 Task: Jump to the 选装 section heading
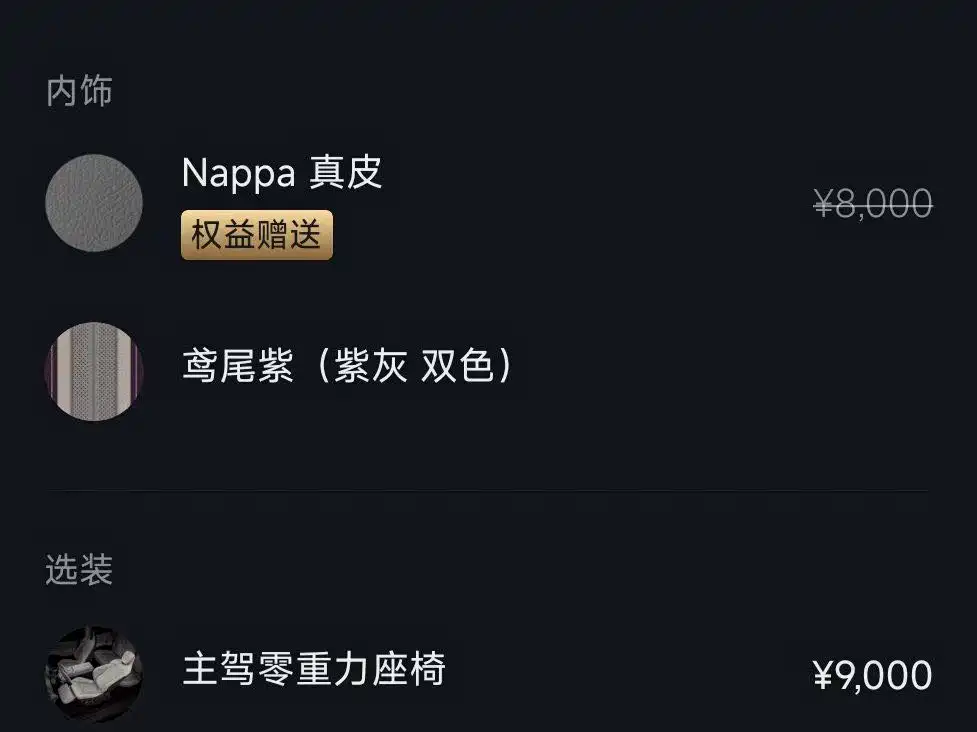[79, 569]
